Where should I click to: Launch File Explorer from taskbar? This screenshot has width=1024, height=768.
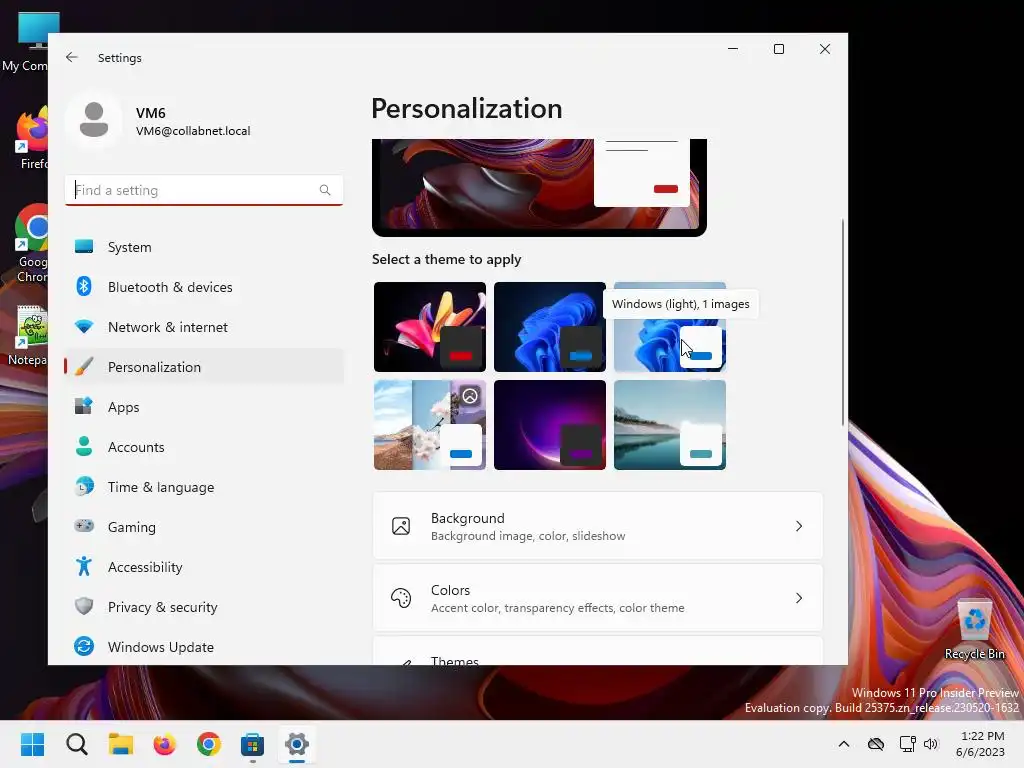pos(121,744)
